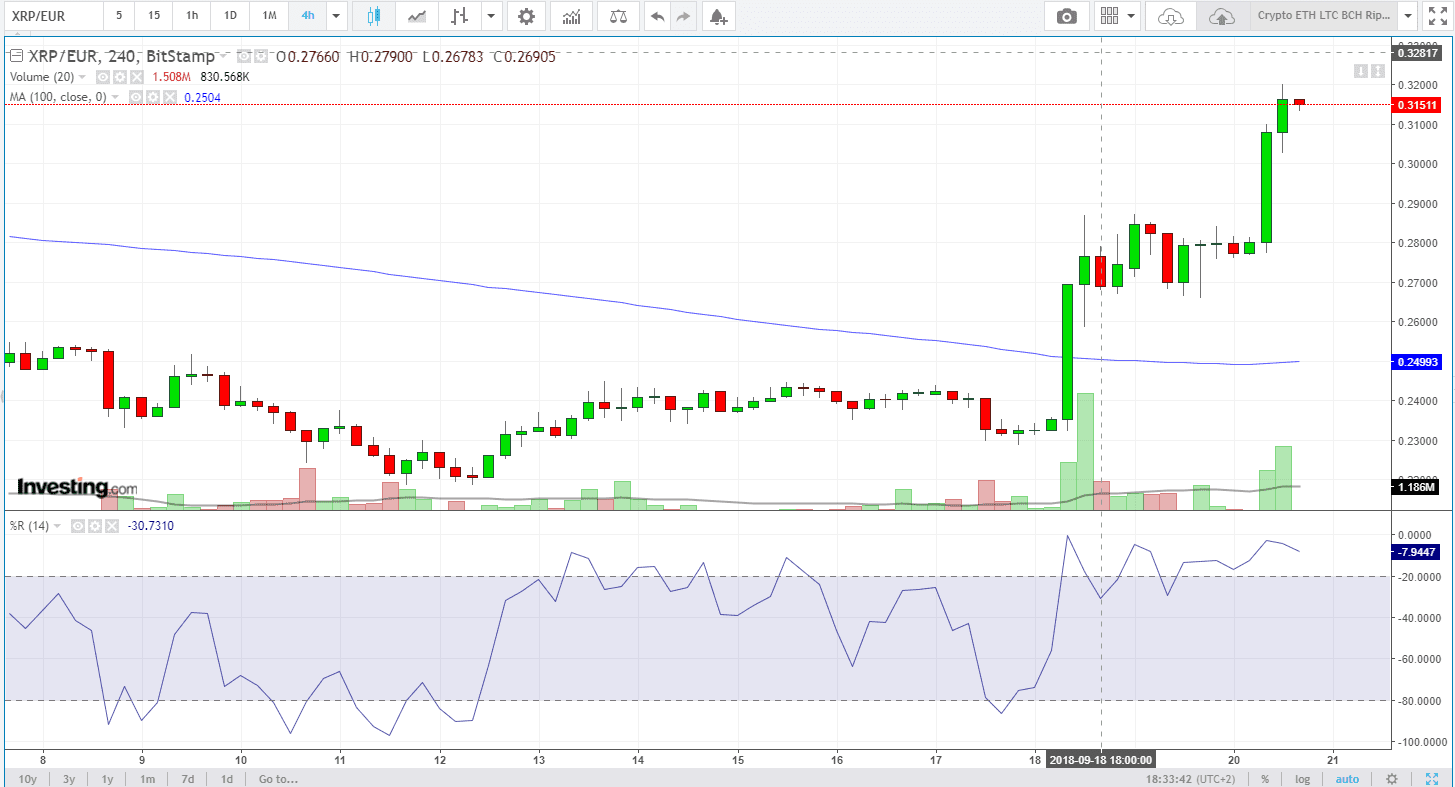Open chart settings with the gear icon

526,16
